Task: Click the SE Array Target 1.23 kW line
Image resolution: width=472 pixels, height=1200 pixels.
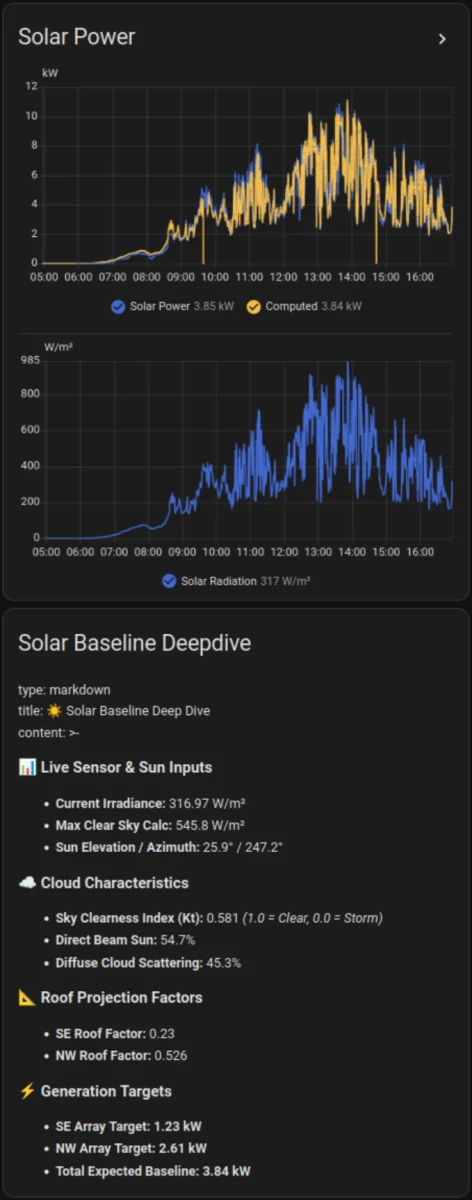Action: click(x=129, y=1127)
